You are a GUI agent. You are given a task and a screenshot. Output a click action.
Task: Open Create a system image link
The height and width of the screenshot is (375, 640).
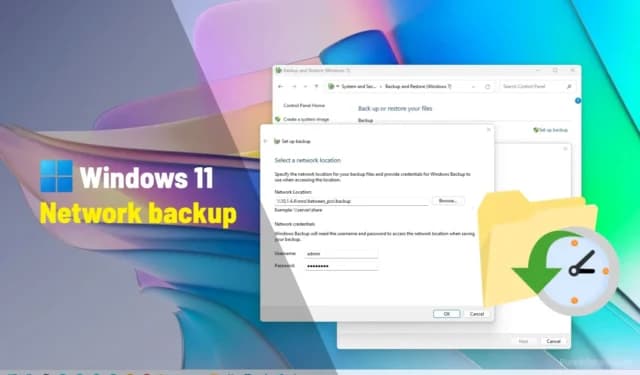[x=306, y=119]
